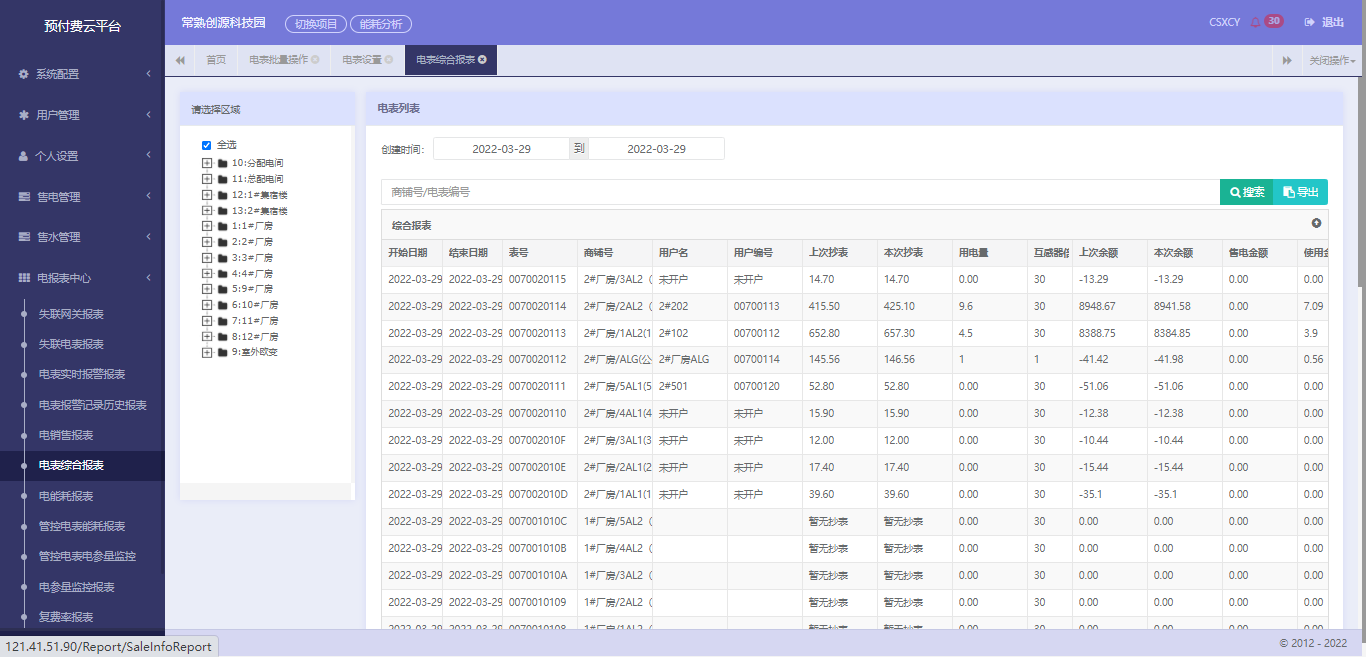The image size is (1366, 657).
Task: Click folder icon of 9:室外欧变
Action: 222,352
